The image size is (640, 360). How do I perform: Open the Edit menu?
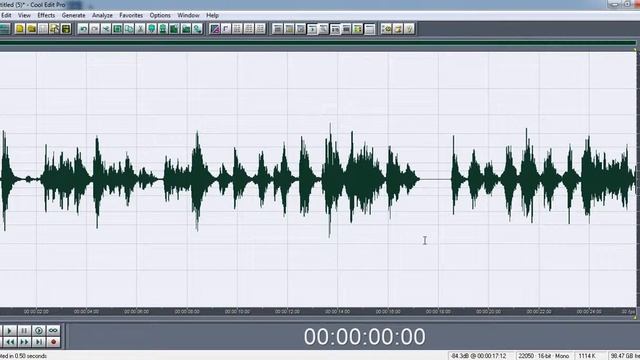tap(6, 15)
